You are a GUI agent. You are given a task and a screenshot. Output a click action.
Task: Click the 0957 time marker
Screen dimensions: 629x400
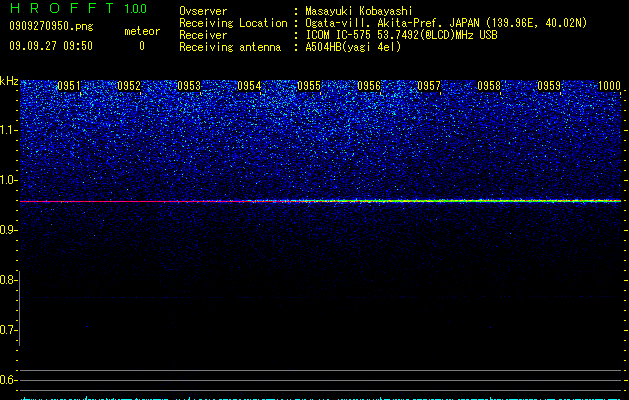pyautogui.click(x=429, y=86)
